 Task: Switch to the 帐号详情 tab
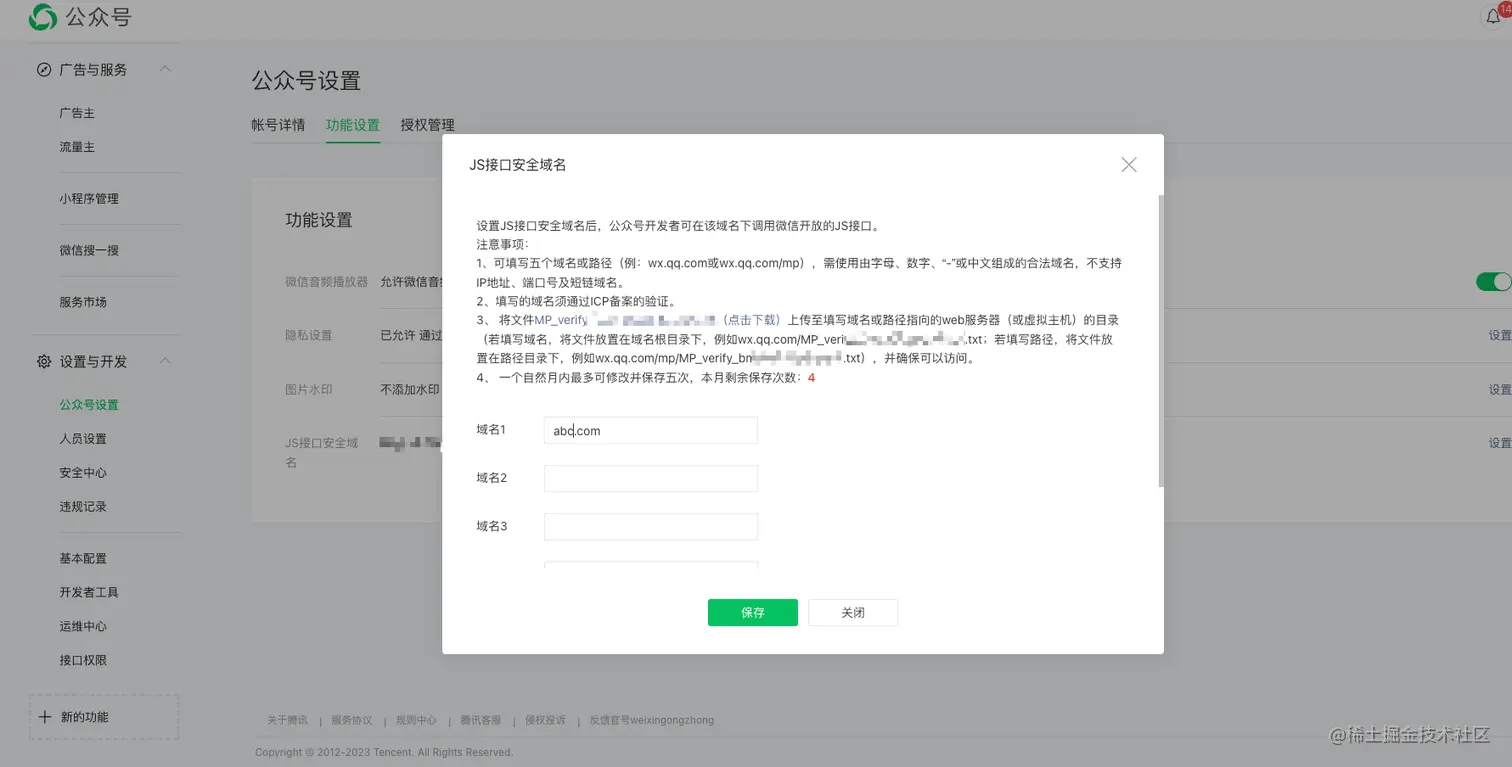point(278,125)
